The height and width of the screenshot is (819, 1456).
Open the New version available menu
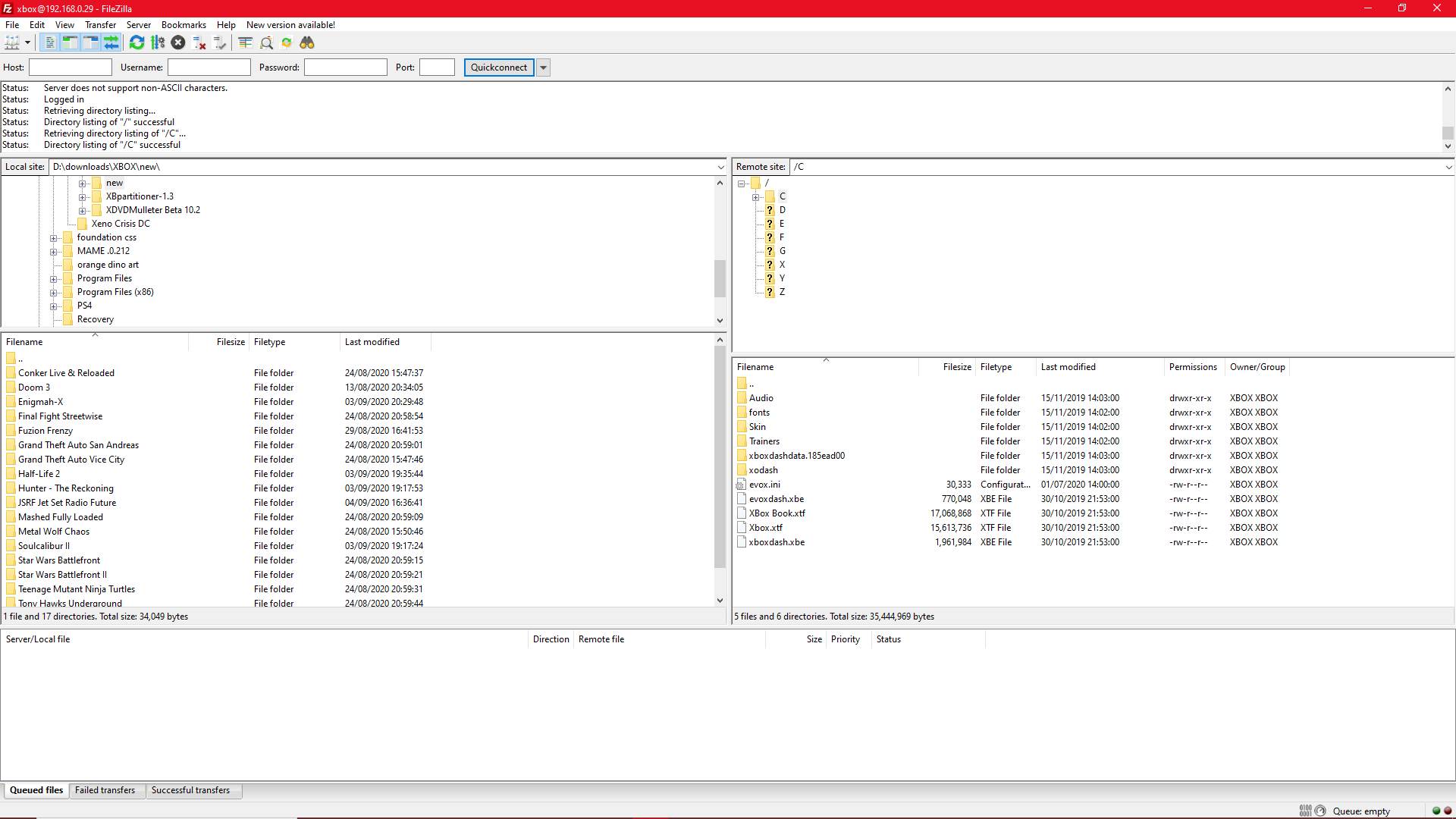point(290,25)
